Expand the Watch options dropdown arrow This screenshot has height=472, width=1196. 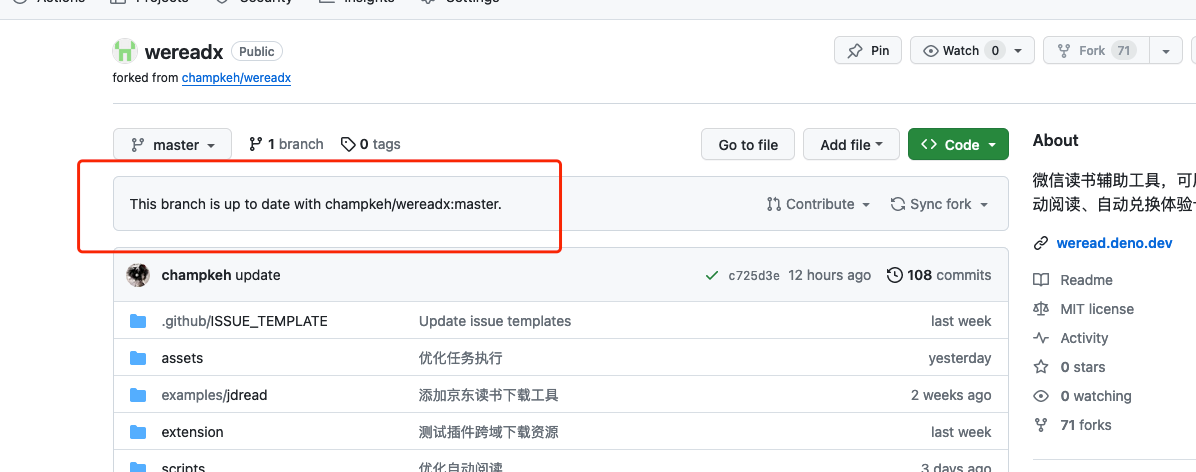tap(1019, 51)
